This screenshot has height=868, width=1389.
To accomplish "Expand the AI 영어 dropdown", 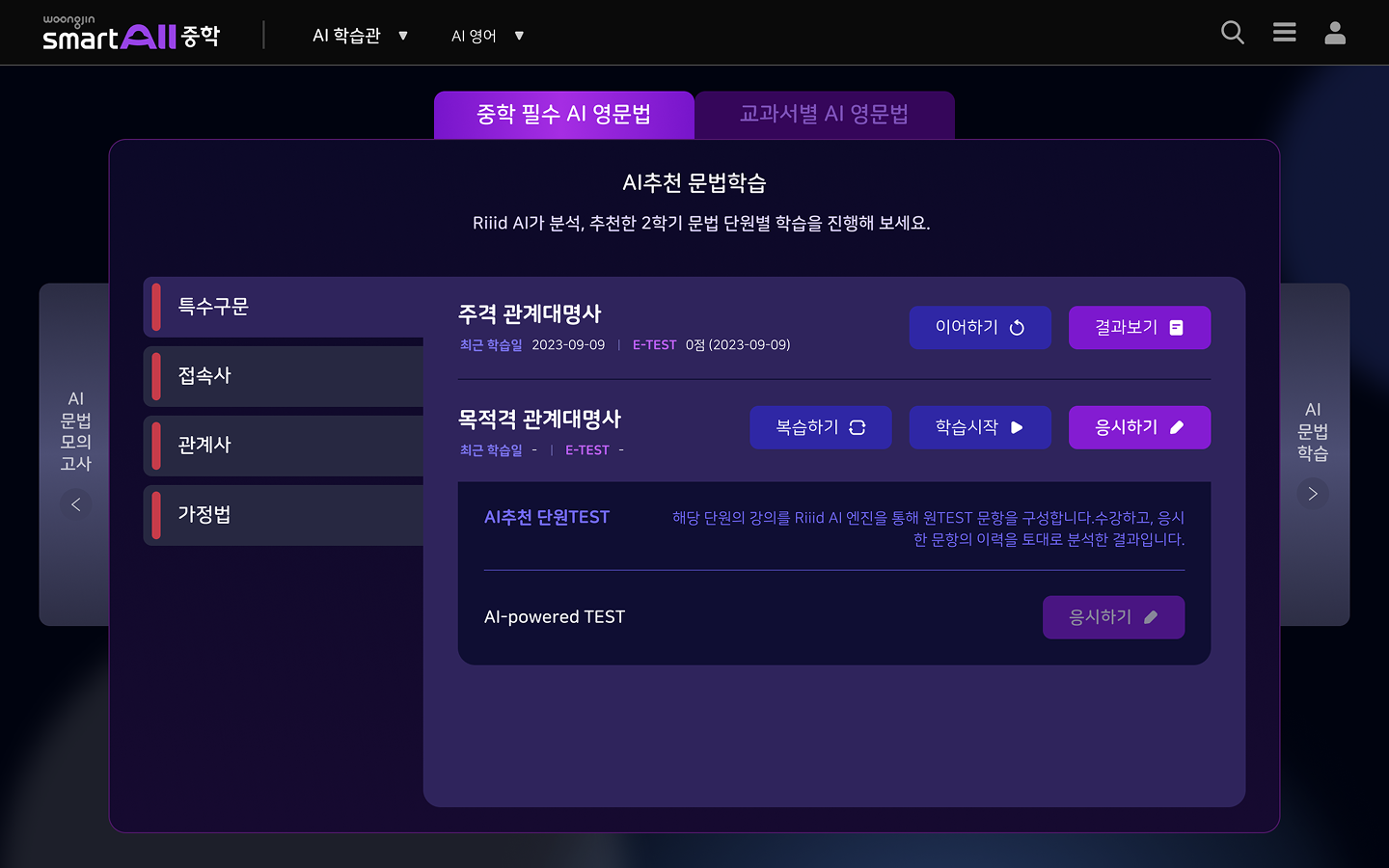I will (486, 35).
